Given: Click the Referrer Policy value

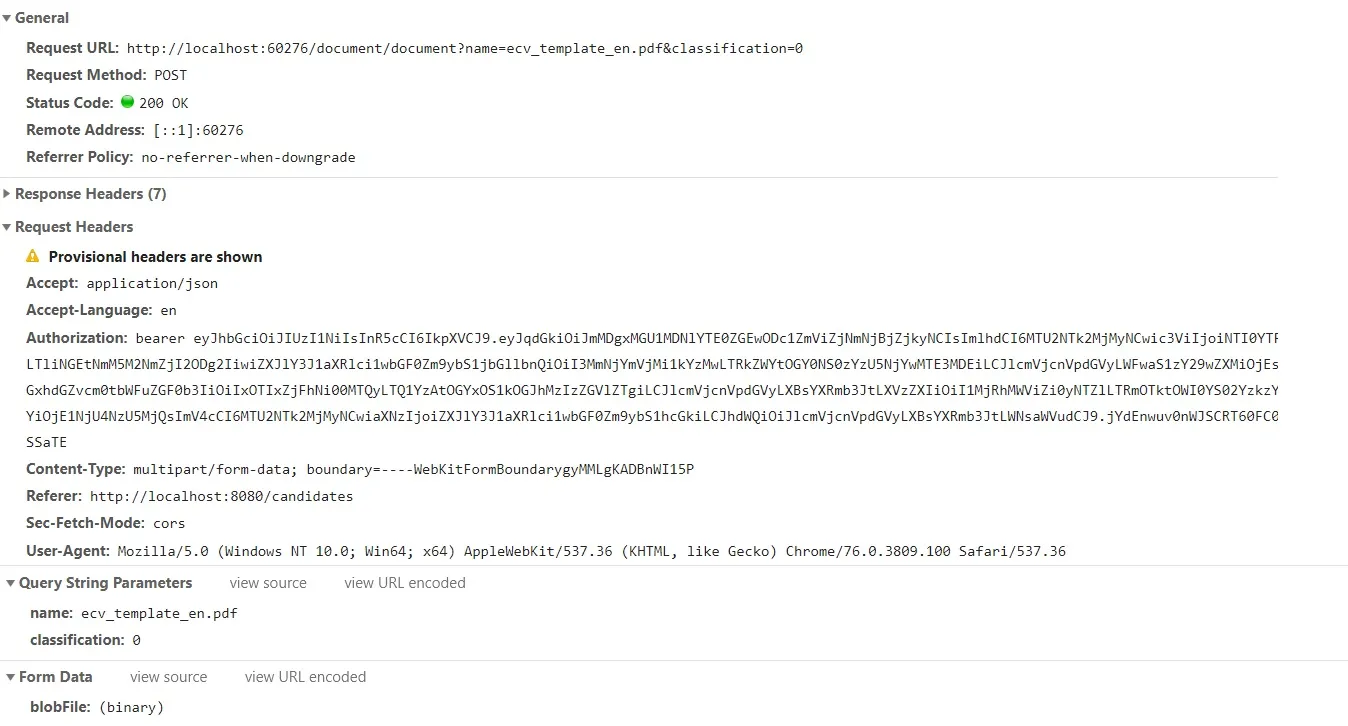Looking at the screenshot, I should coord(248,157).
